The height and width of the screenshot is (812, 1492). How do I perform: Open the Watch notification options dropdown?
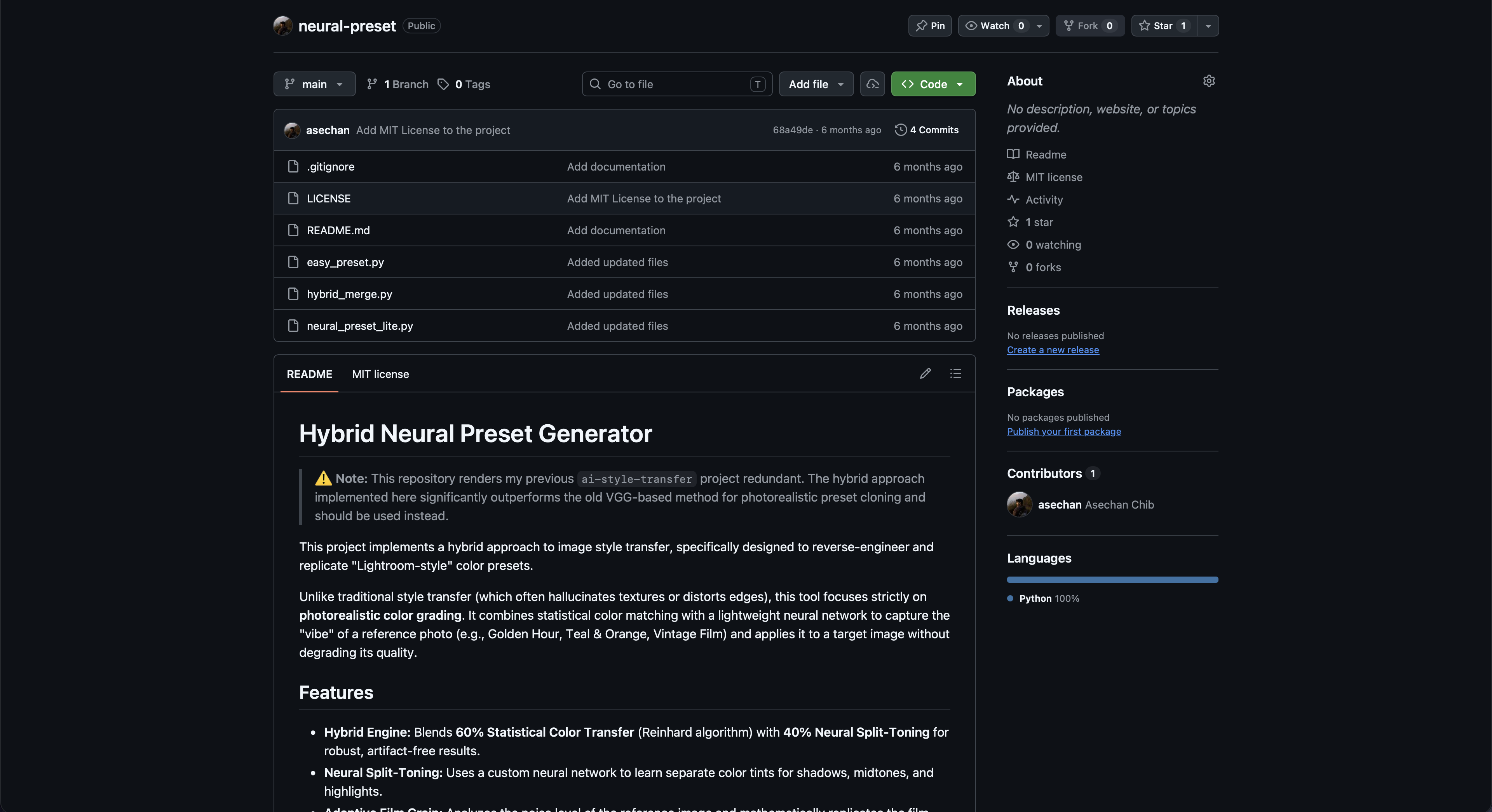point(1039,26)
